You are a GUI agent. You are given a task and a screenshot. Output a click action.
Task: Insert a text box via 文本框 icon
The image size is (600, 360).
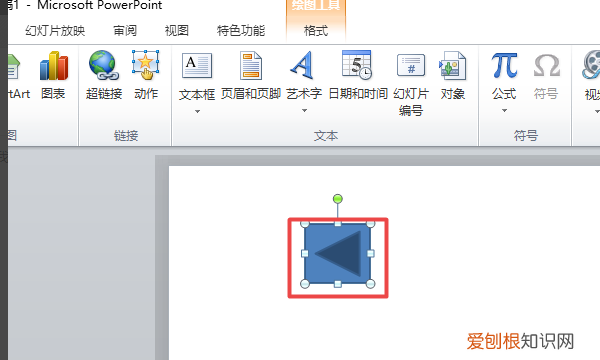pos(197,66)
